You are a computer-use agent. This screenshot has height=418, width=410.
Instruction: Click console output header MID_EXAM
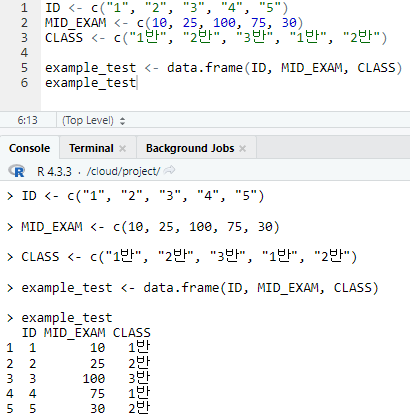coord(75,333)
